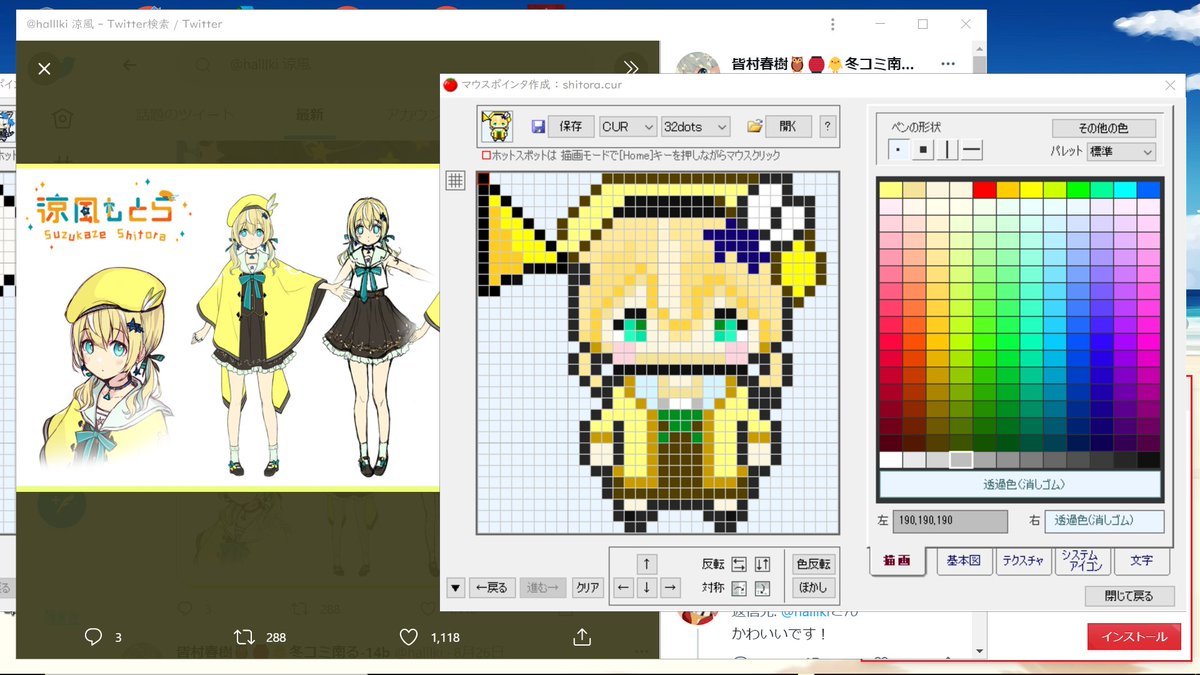Shift image right with right arrow button
This screenshot has height=675, width=1200.
tap(670, 588)
